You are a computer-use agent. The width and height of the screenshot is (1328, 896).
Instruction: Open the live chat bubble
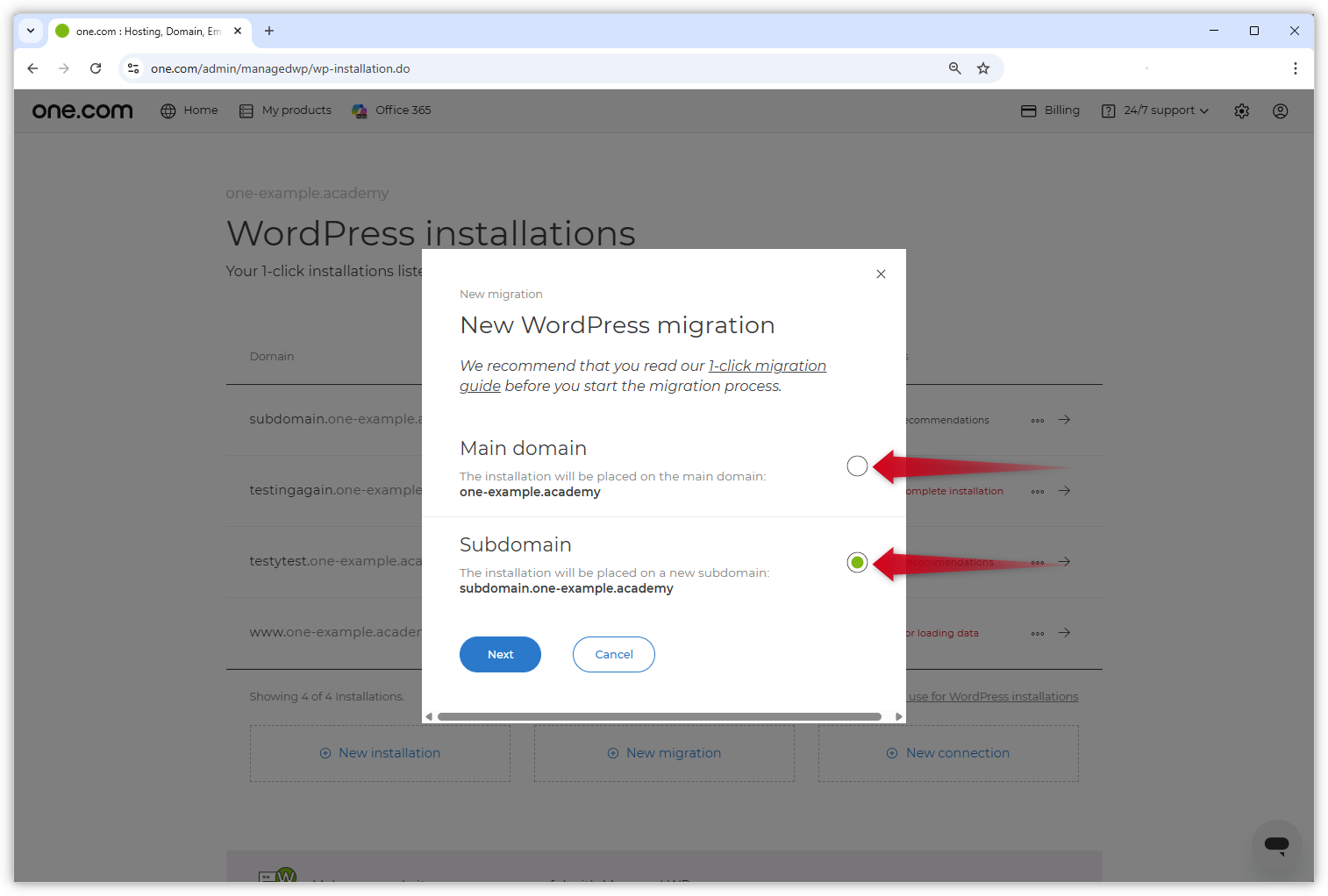click(x=1277, y=845)
